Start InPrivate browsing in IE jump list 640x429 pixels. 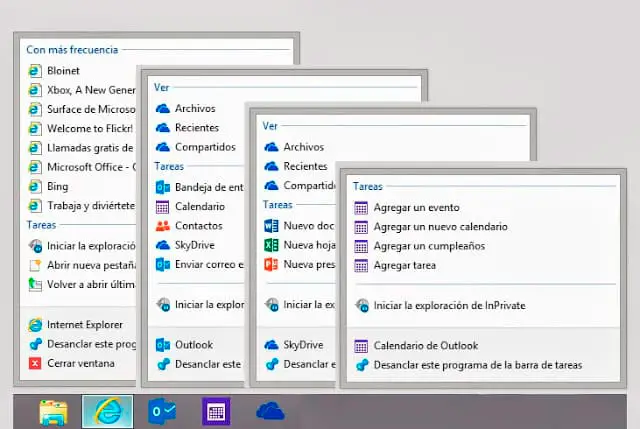pyautogui.click(x=82, y=246)
